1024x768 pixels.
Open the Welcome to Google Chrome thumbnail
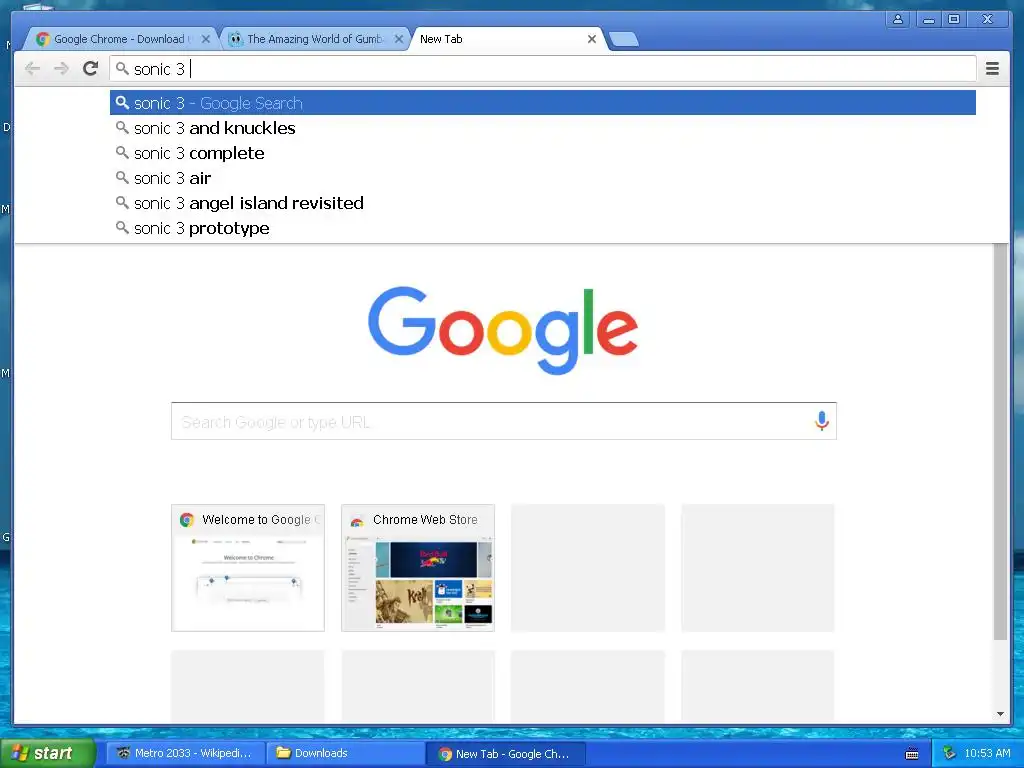(248, 568)
